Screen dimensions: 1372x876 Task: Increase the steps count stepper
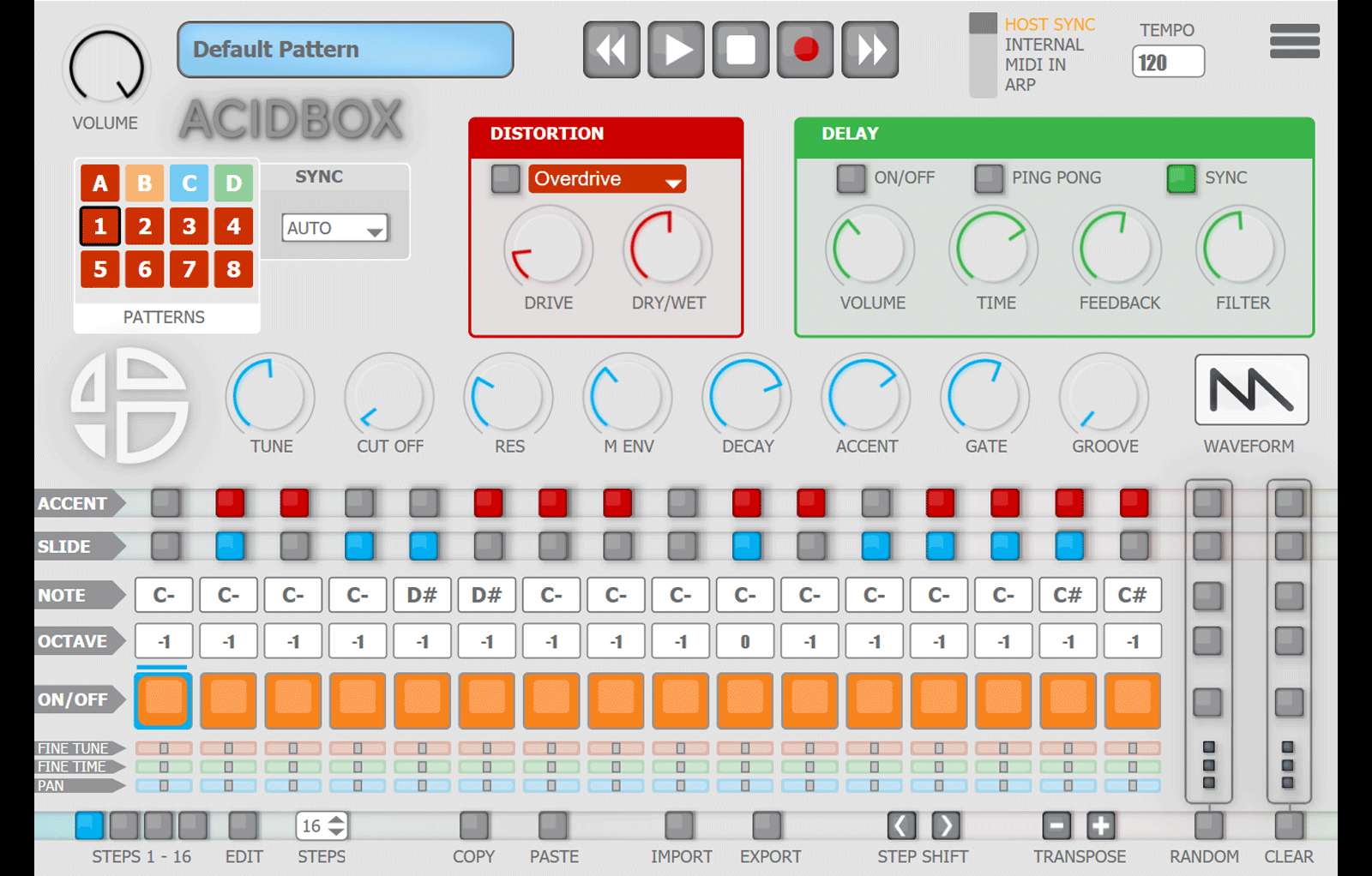click(337, 819)
